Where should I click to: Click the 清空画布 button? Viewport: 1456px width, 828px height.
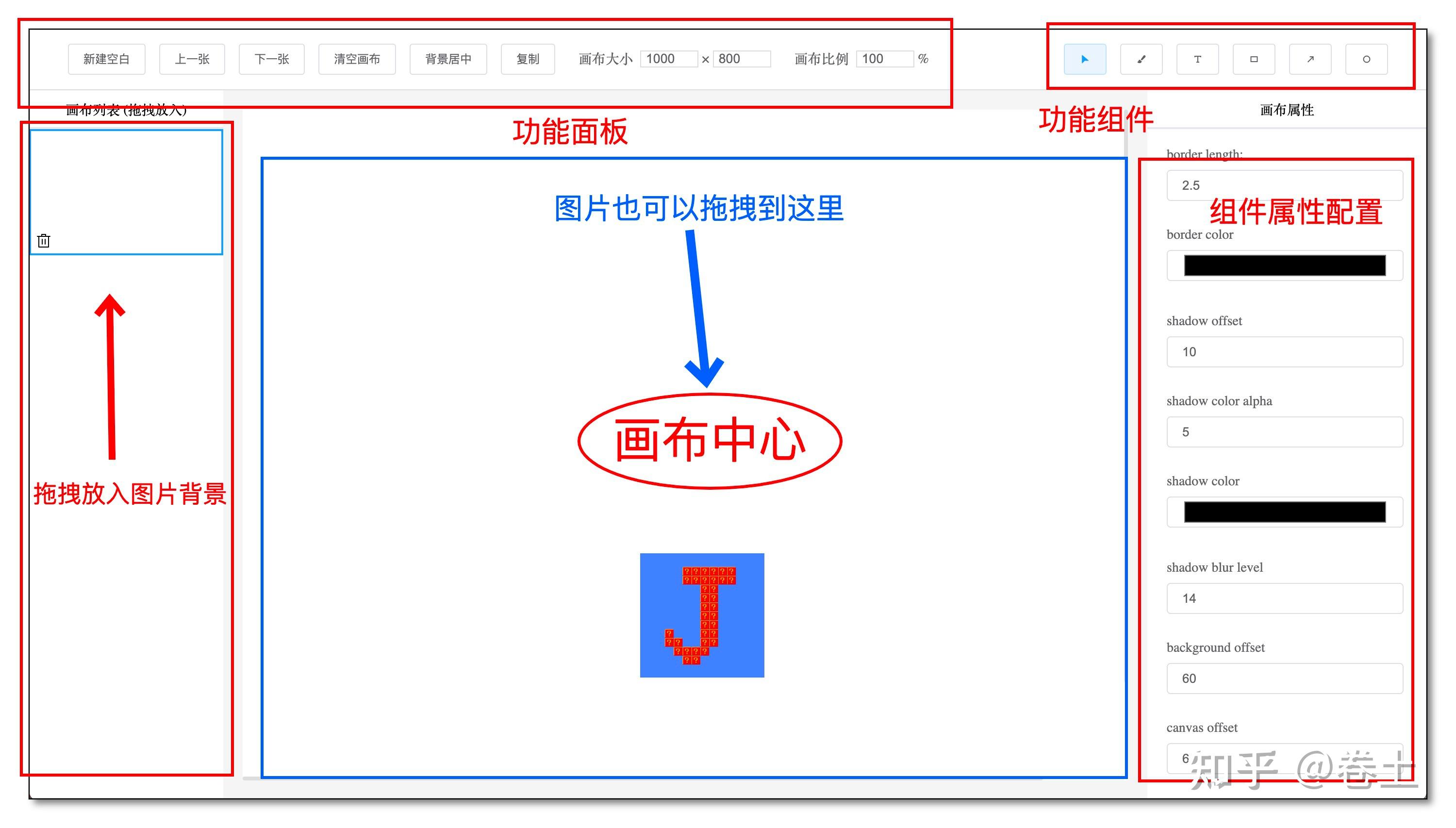click(x=356, y=59)
